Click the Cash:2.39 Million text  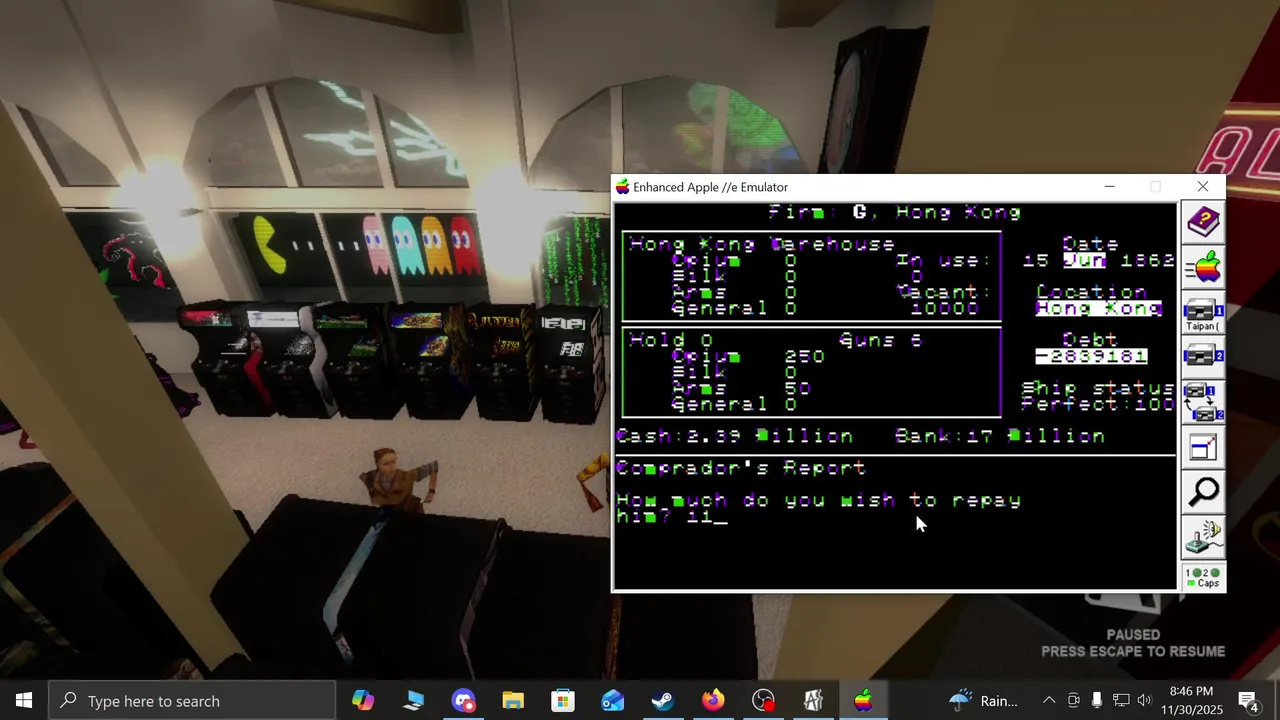tap(734, 436)
